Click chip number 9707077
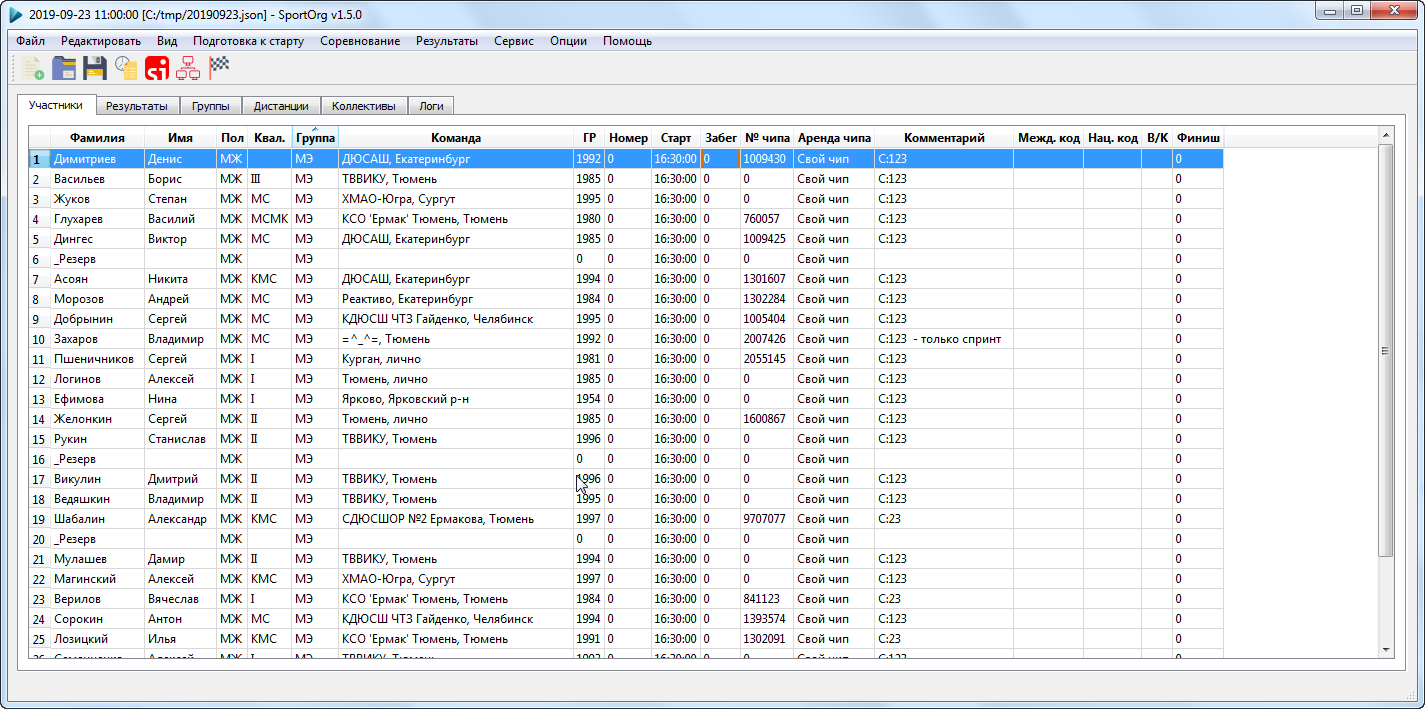1425x709 pixels. point(767,519)
